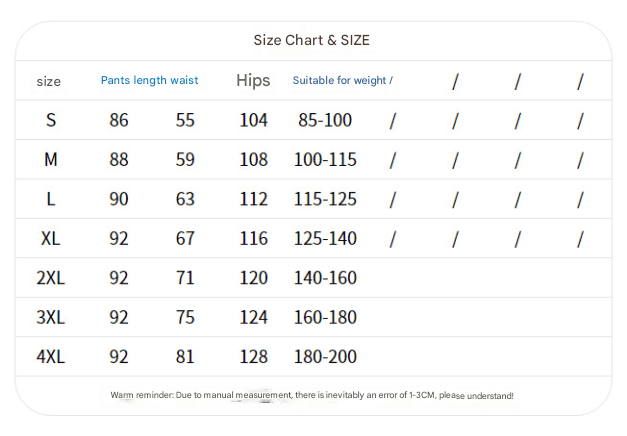Viewport: 627px width, 436px height.
Task: Select the M size row label
Action: pyautogui.click(x=51, y=159)
